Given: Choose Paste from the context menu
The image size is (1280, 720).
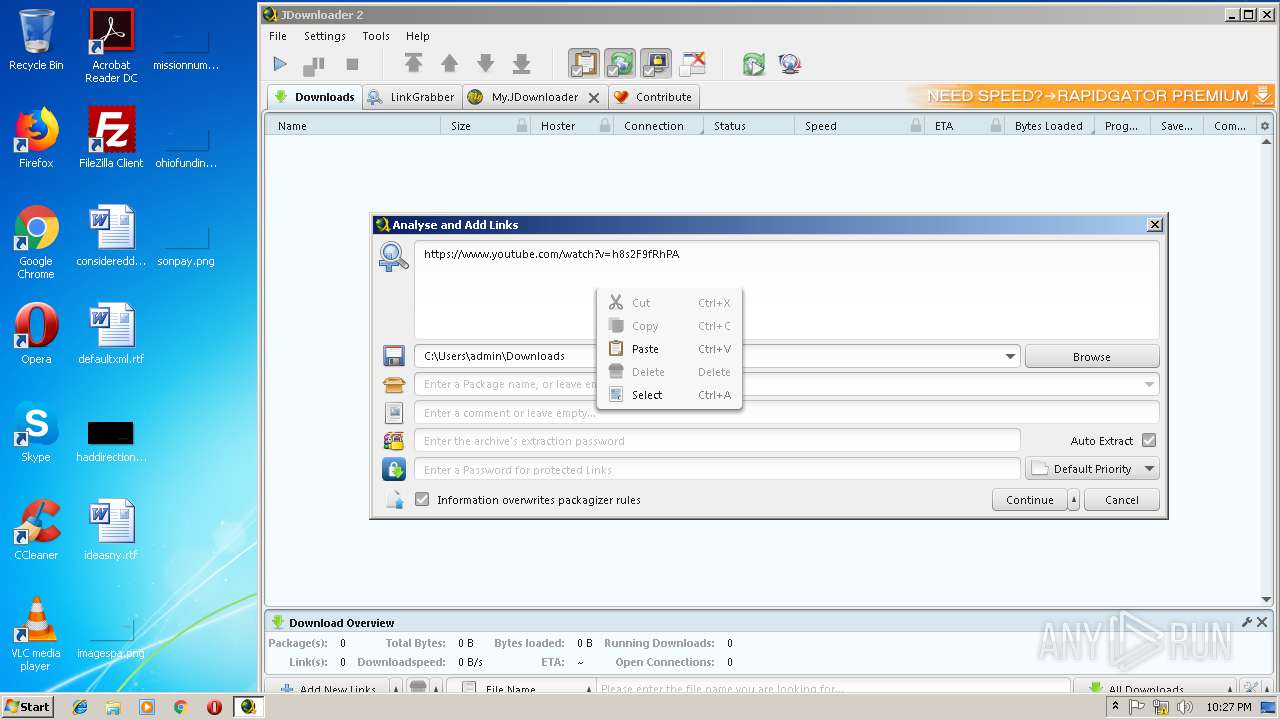Looking at the screenshot, I should coord(669,349).
